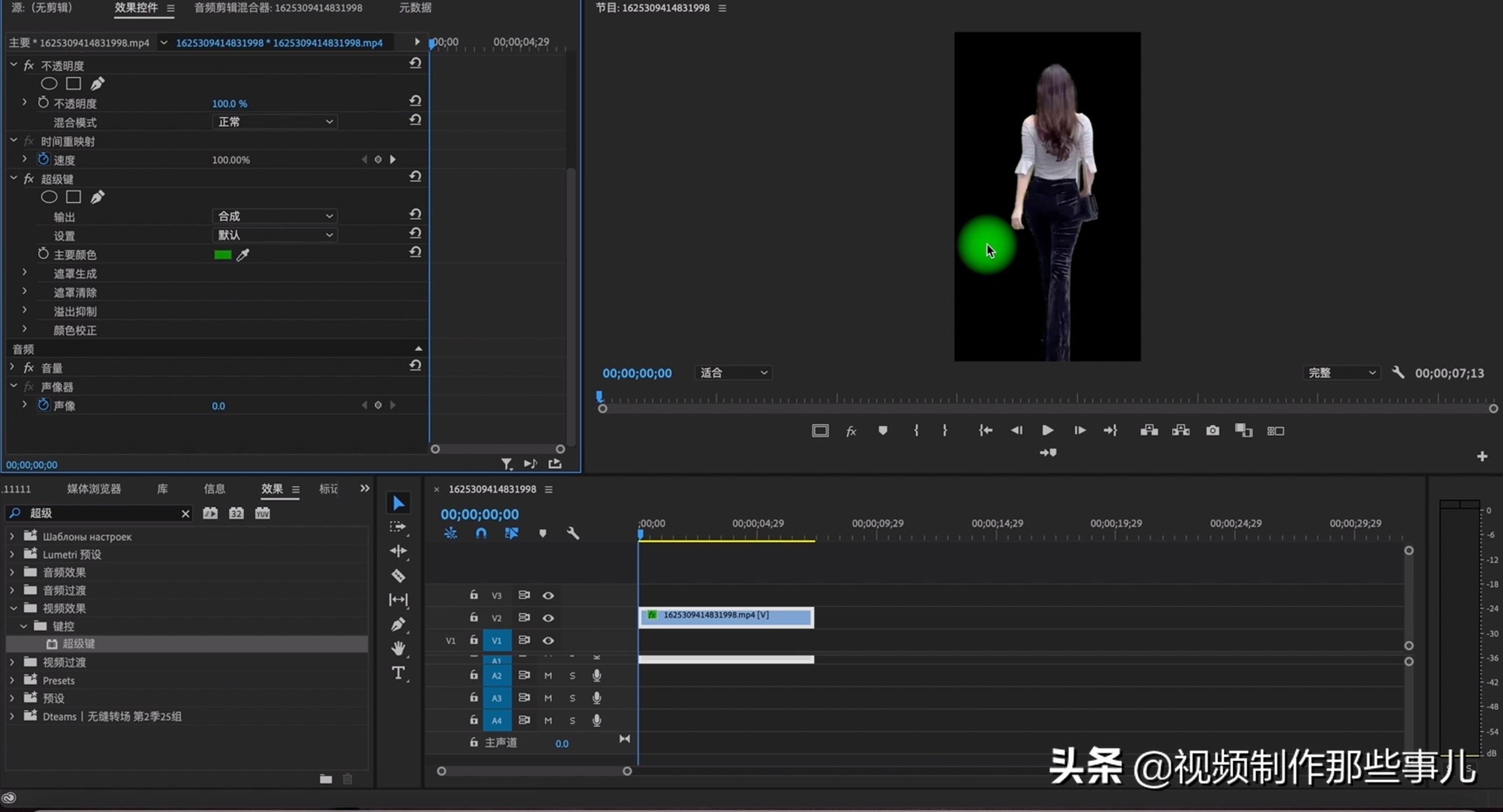
Task: Hide the V2 track output eye
Action: 548,617
